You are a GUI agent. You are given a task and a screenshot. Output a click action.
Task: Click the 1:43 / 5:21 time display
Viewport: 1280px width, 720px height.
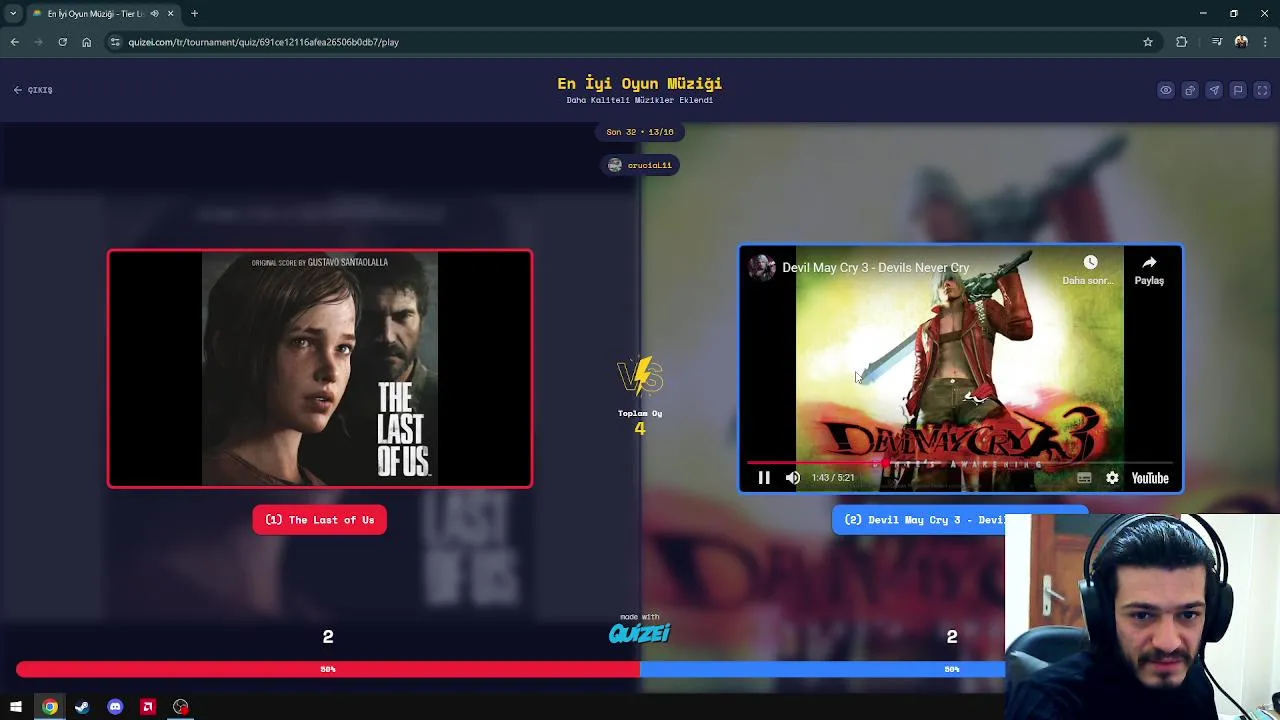point(833,478)
